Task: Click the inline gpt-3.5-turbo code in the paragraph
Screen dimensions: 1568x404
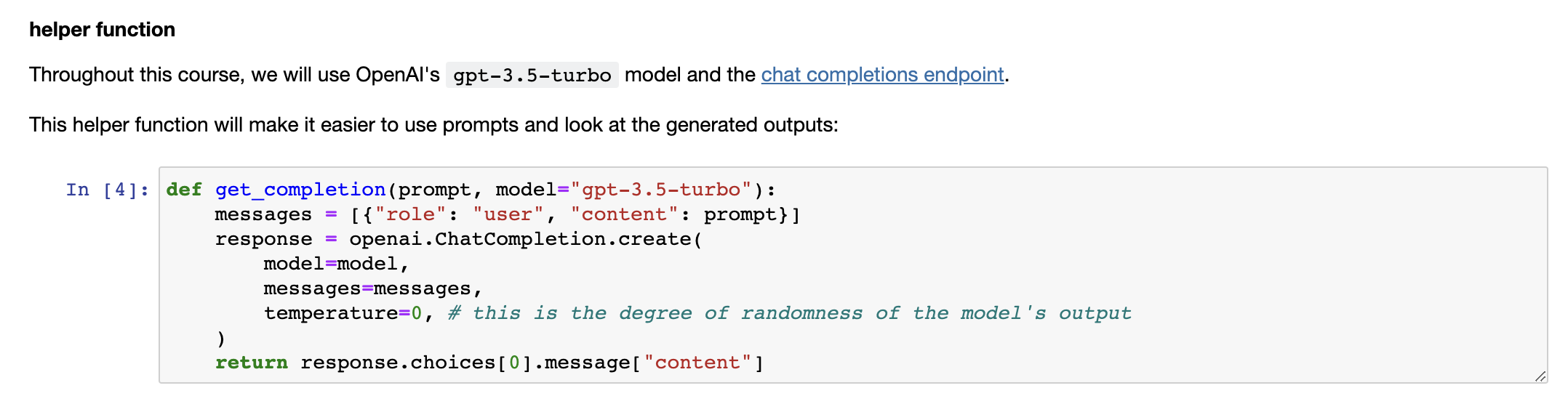Action: 532,76
